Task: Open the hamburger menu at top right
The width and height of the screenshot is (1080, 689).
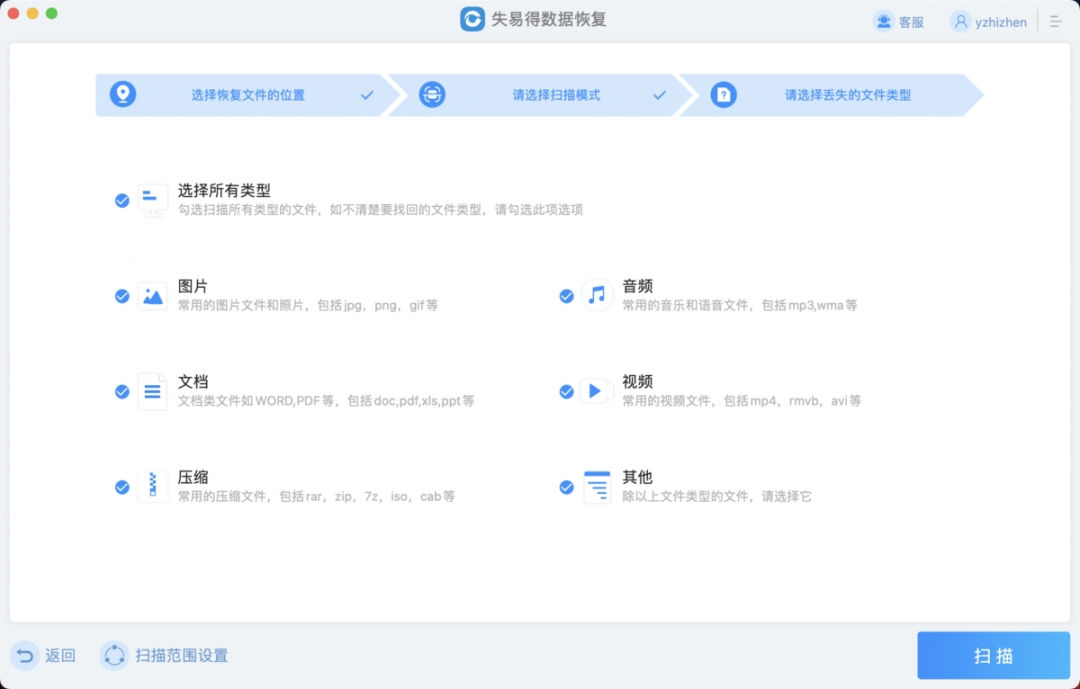Action: point(1055,20)
